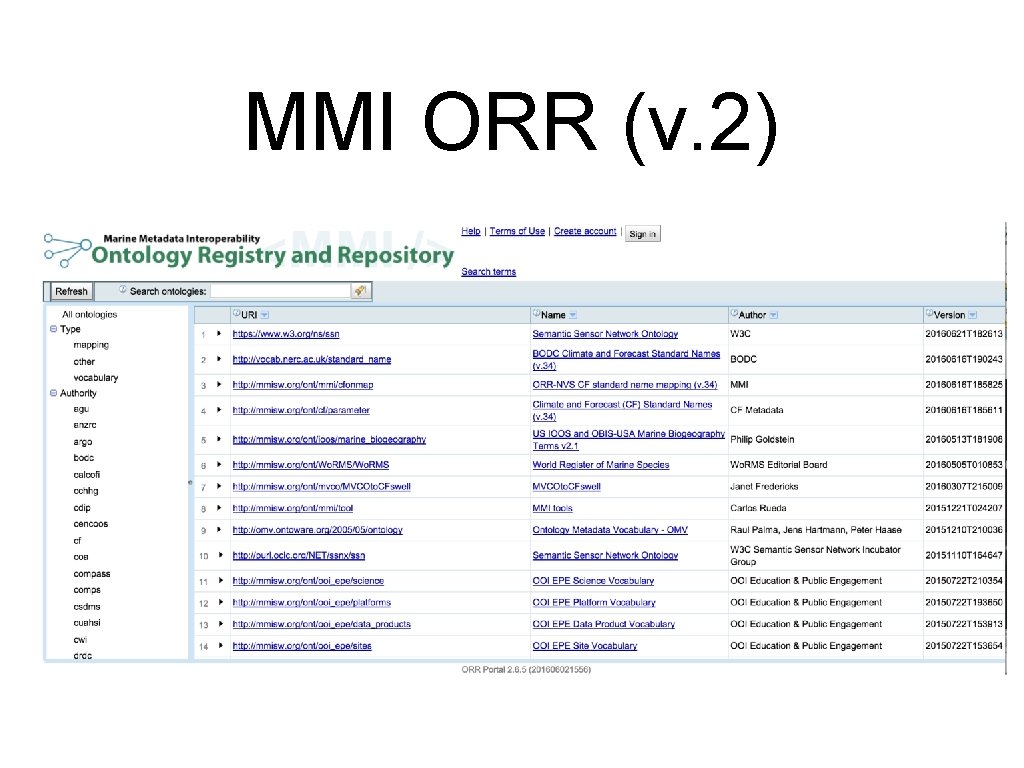The image size is (1024, 768).
Task: Open the Version column dropdown arrow
Action: point(973,315)
